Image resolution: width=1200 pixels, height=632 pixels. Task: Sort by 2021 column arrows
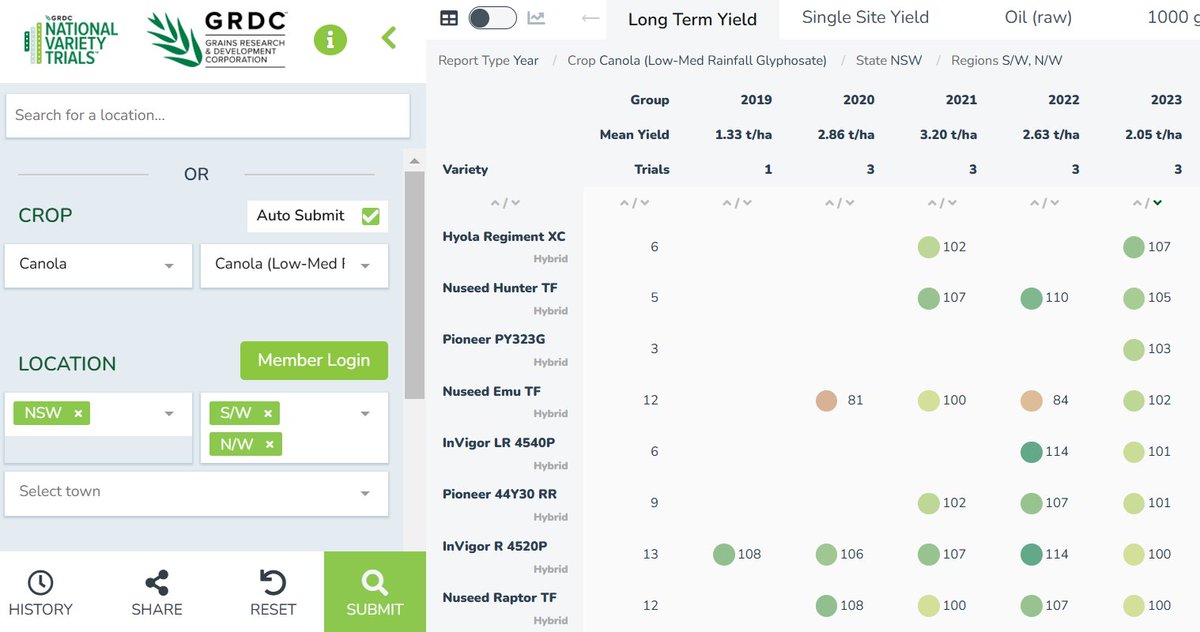(x=942, y=203)
